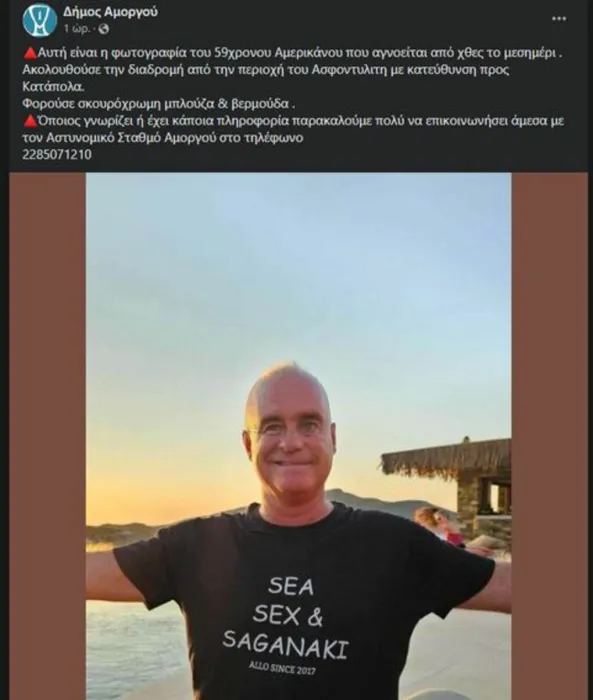Open the attached photo of the smiling man
This screenshot has width=593, height=700.
tap(298, 436)
